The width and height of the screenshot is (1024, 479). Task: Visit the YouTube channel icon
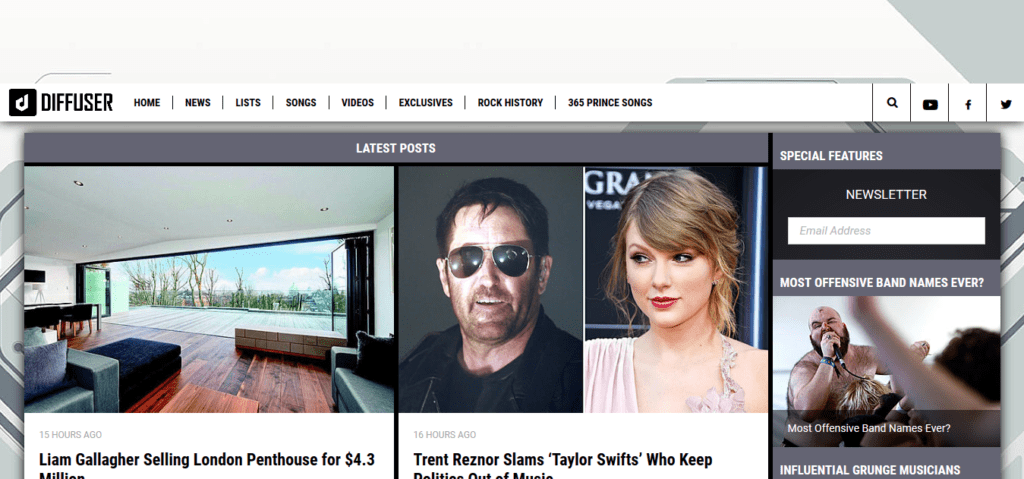[930, 104]
